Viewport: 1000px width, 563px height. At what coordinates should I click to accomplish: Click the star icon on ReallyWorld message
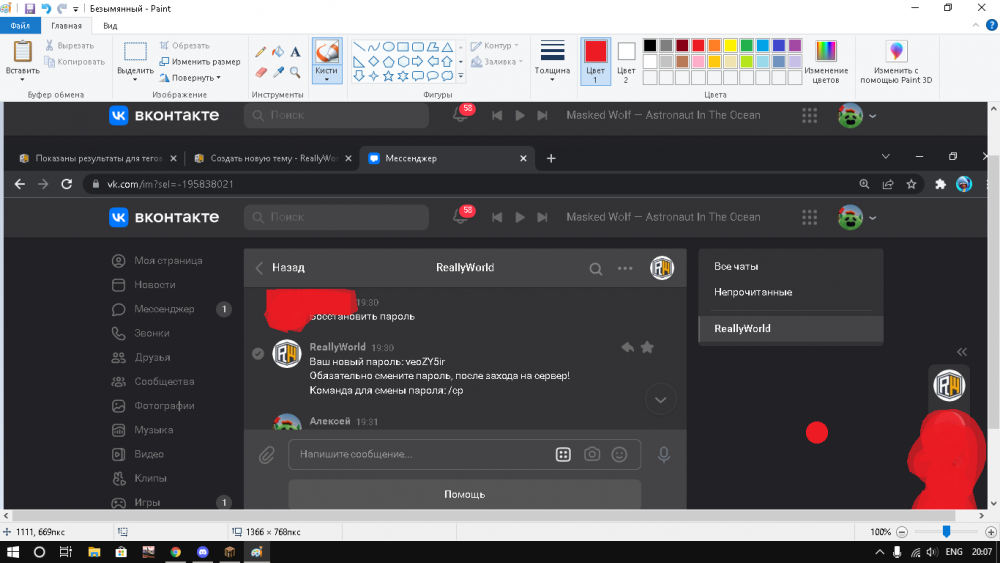(x=647, y=347)
